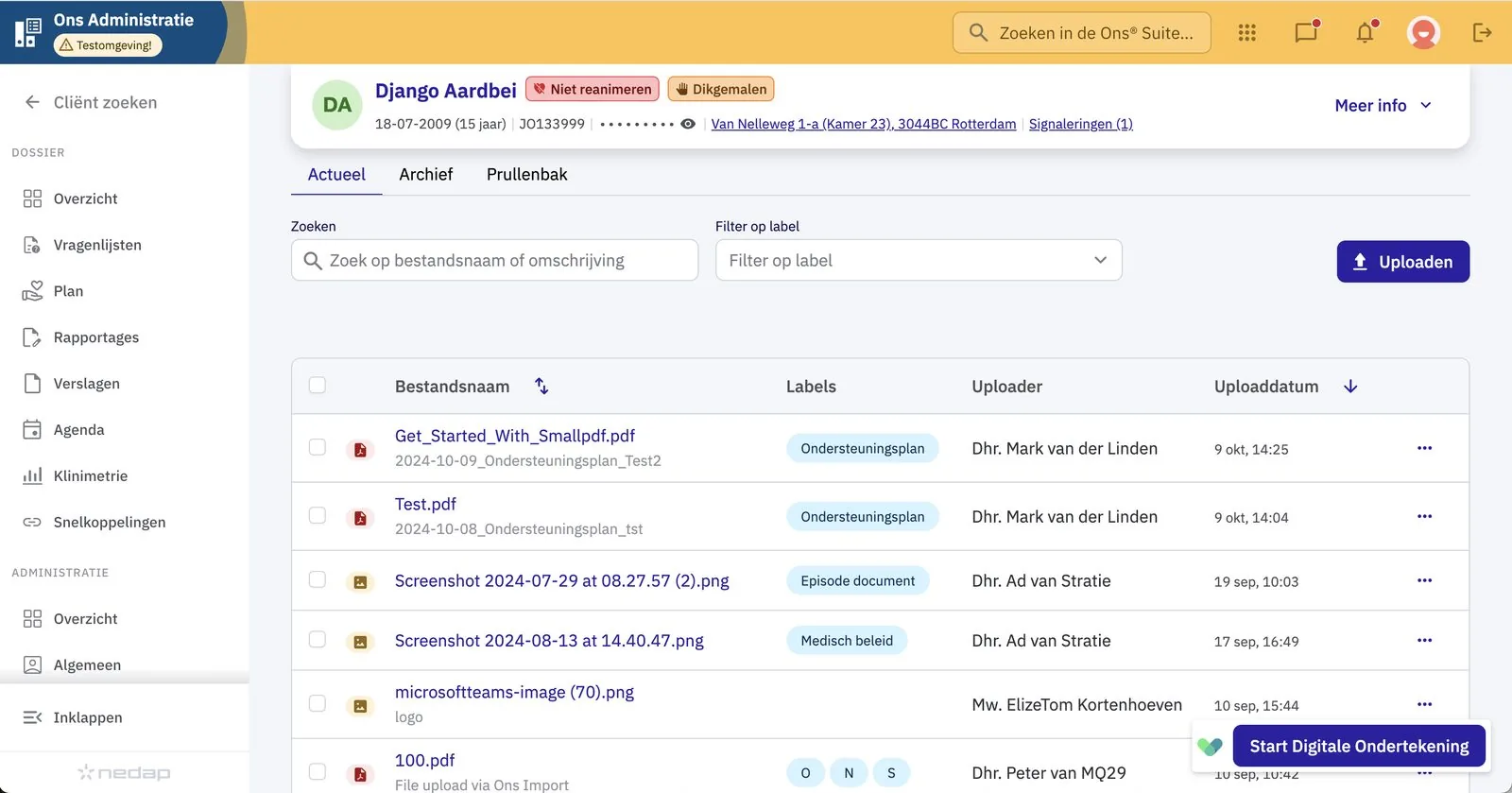
Task: Go back with the Cliënt zoeken arrow
Action: (x=32, y=102)
